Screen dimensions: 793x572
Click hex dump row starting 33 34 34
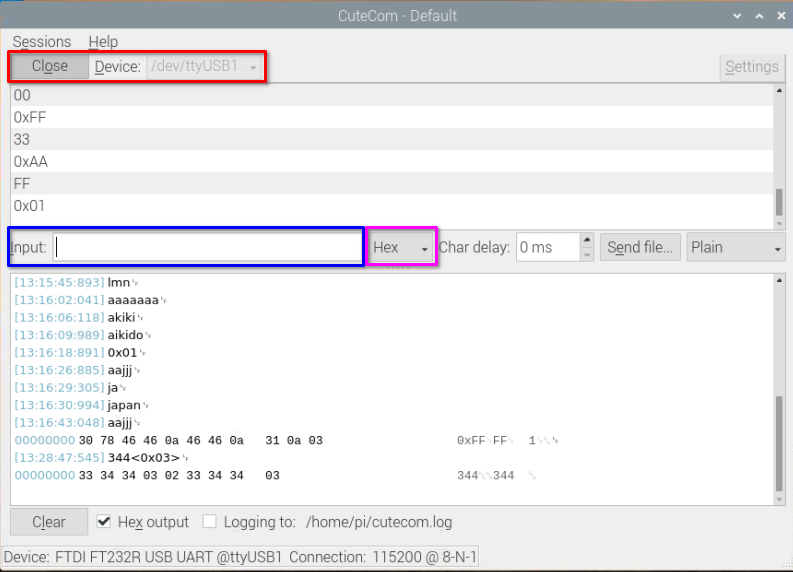click(179, 475)
